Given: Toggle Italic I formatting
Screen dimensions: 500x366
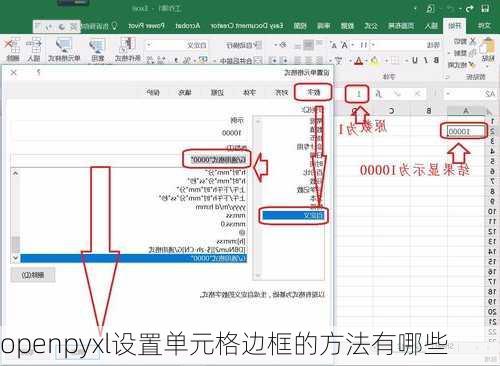Looking at the screenshot, I should 426,60.
